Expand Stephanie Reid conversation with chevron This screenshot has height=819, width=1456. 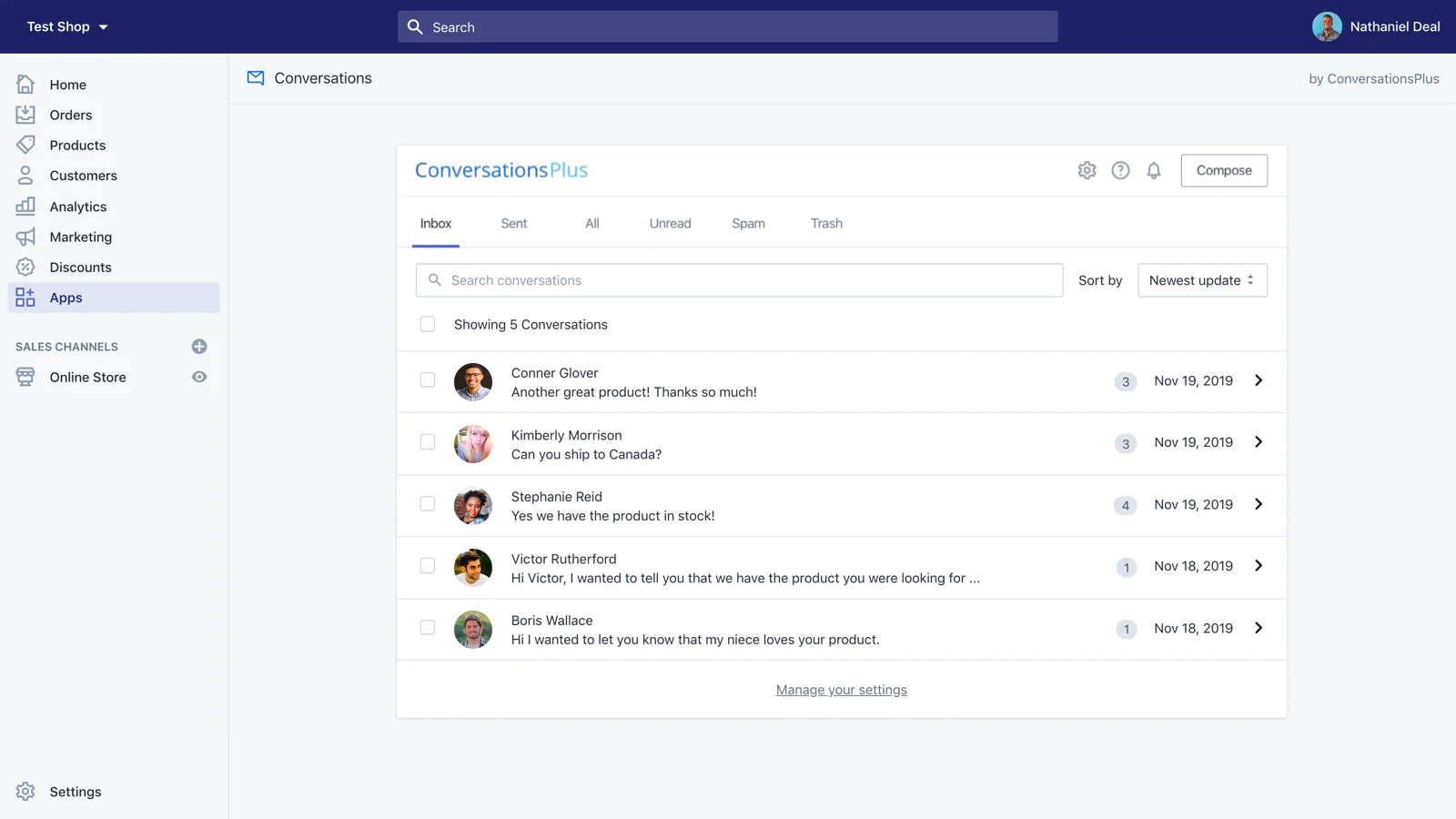coord(1259,504)
